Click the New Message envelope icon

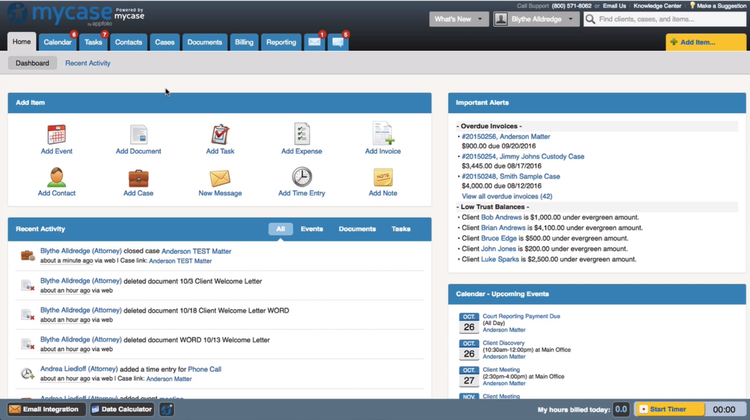[x=220, y=178]
